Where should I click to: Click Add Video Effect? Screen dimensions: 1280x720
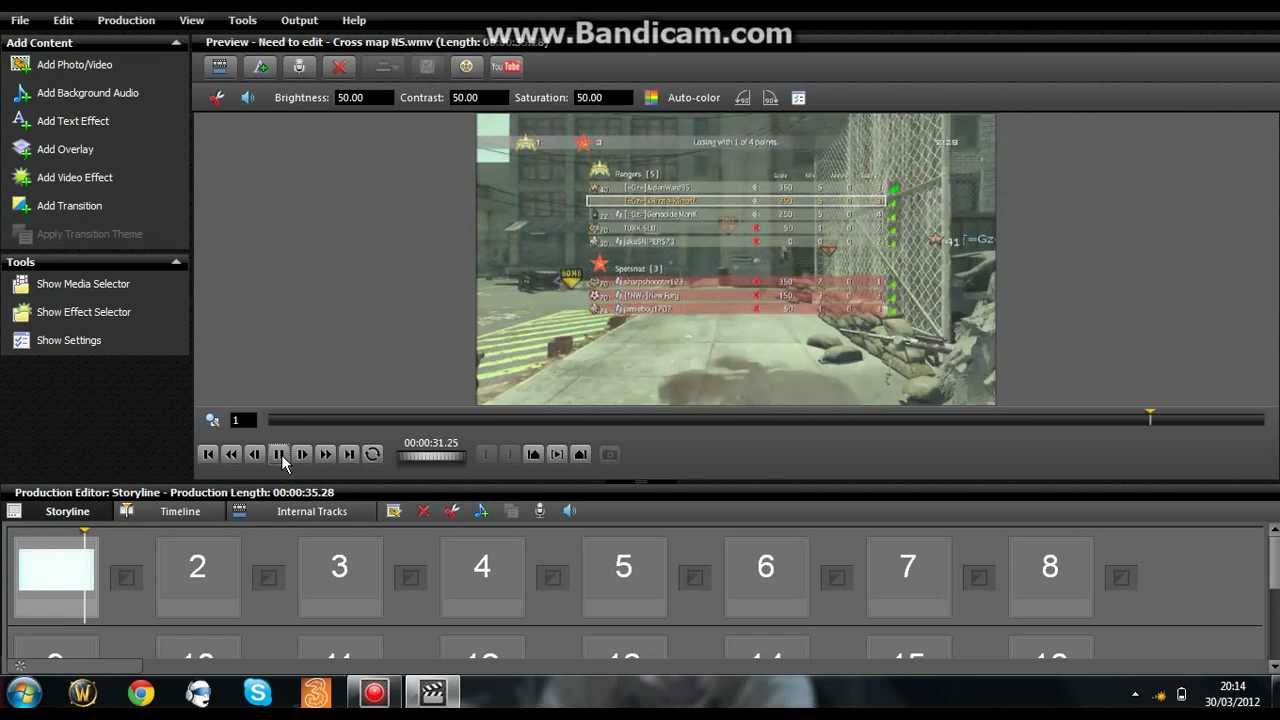pyautogui.click(x=74, y=177)
